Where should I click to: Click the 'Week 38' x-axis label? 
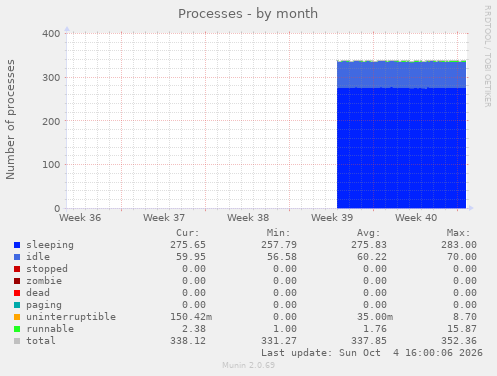click(x=248, y=218)
